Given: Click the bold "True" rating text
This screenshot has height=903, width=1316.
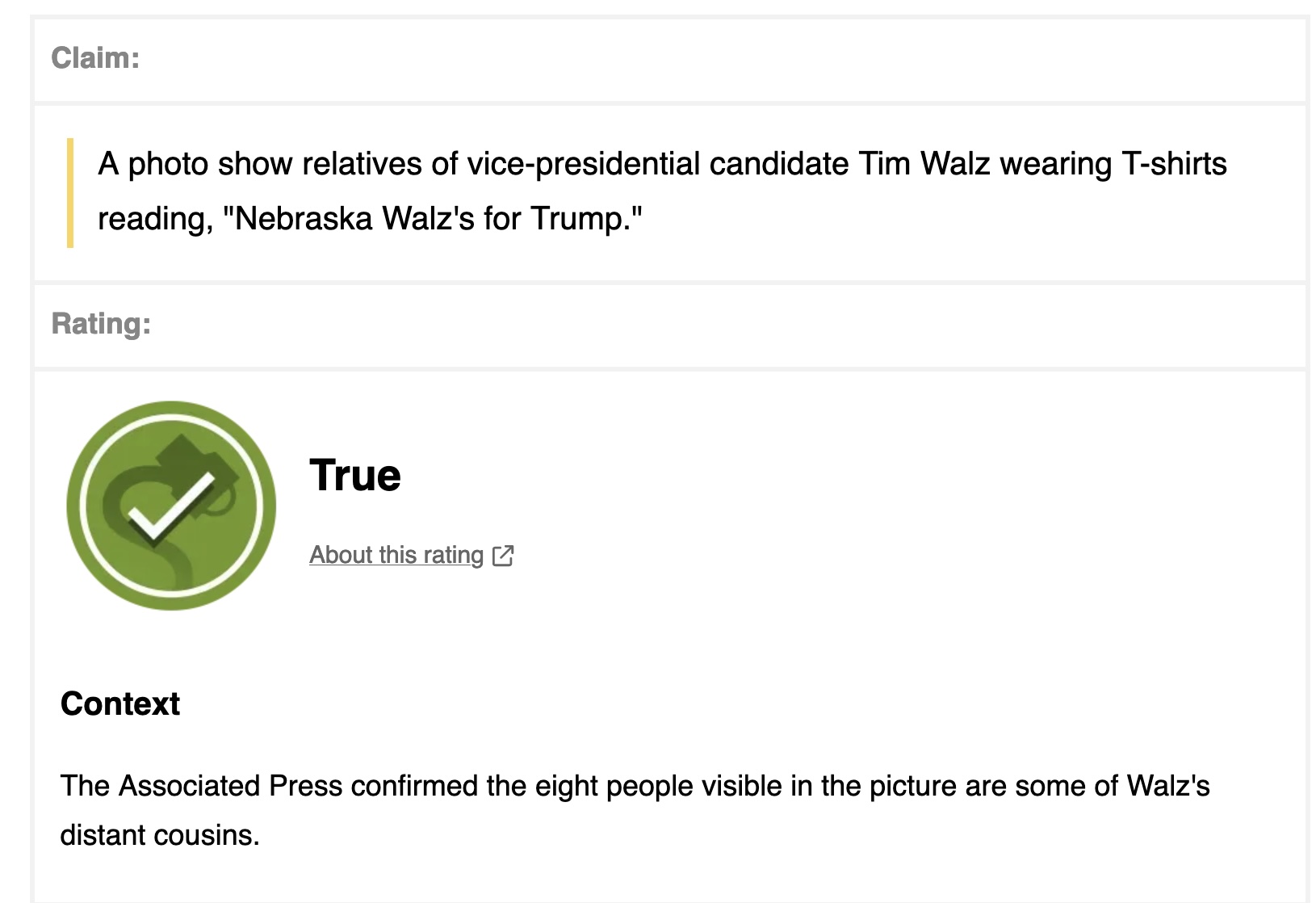Looking at the screenshot, I should [355, 475].
